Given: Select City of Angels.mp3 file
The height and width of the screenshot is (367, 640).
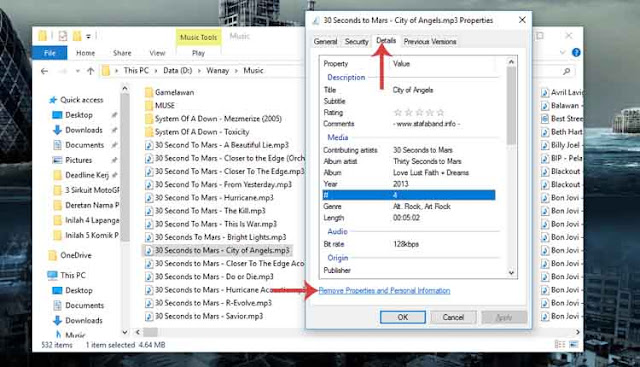Looking at the screenshot, I should pos(222,250).
